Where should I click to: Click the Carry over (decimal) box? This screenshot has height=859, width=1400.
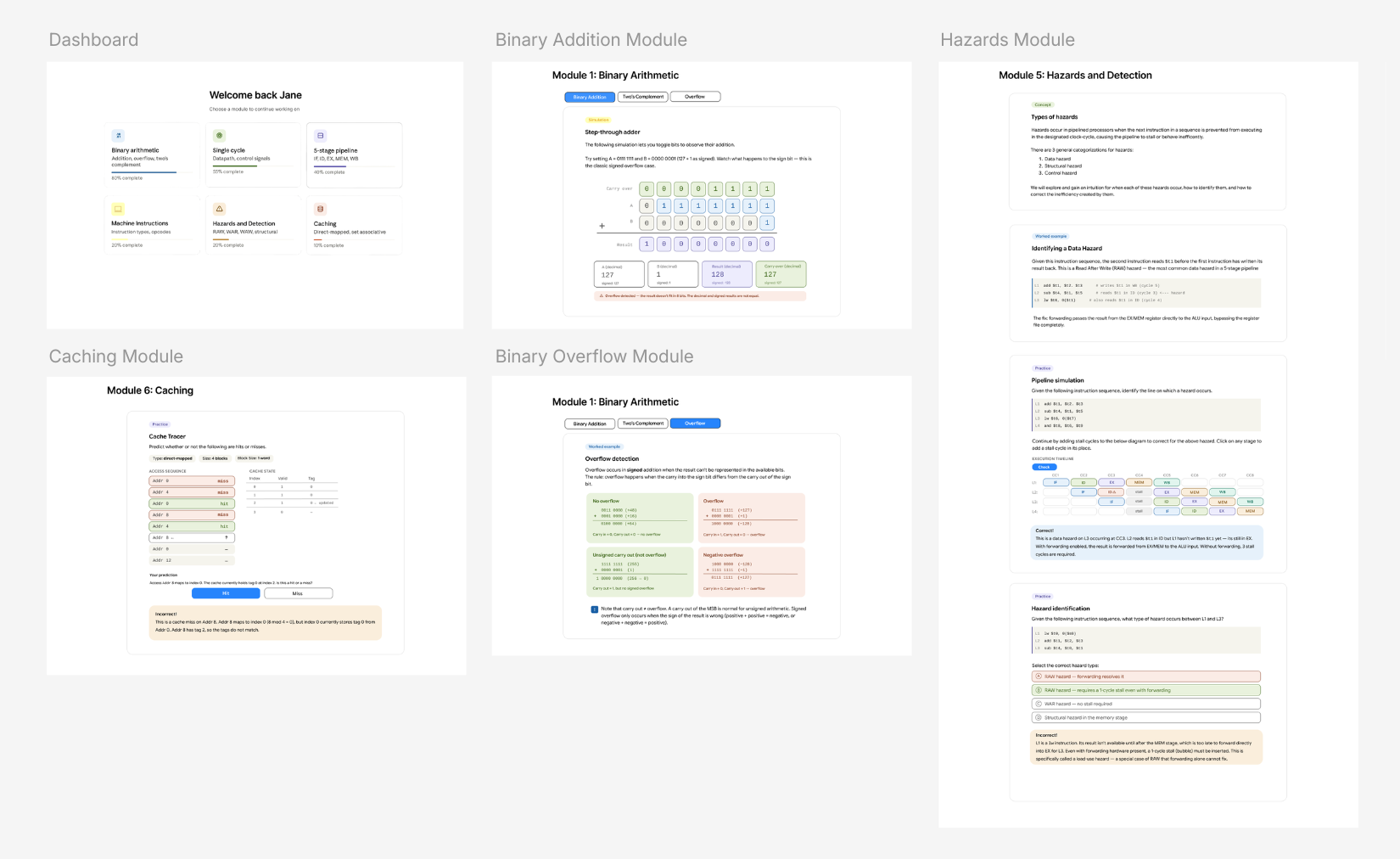click(781, 274)
